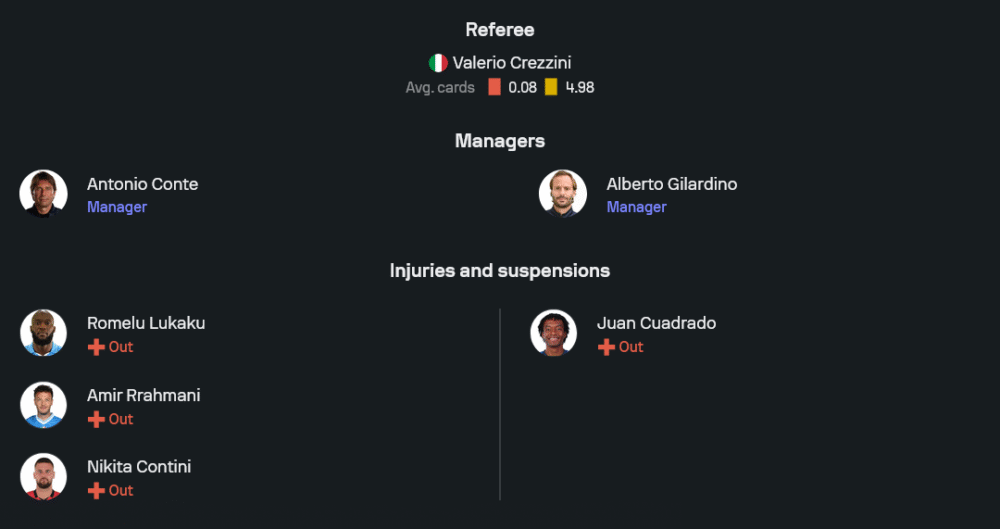1000x529 pixels.
Task: Open Antonio Conte's profile photo
Action: pos(43,193)
